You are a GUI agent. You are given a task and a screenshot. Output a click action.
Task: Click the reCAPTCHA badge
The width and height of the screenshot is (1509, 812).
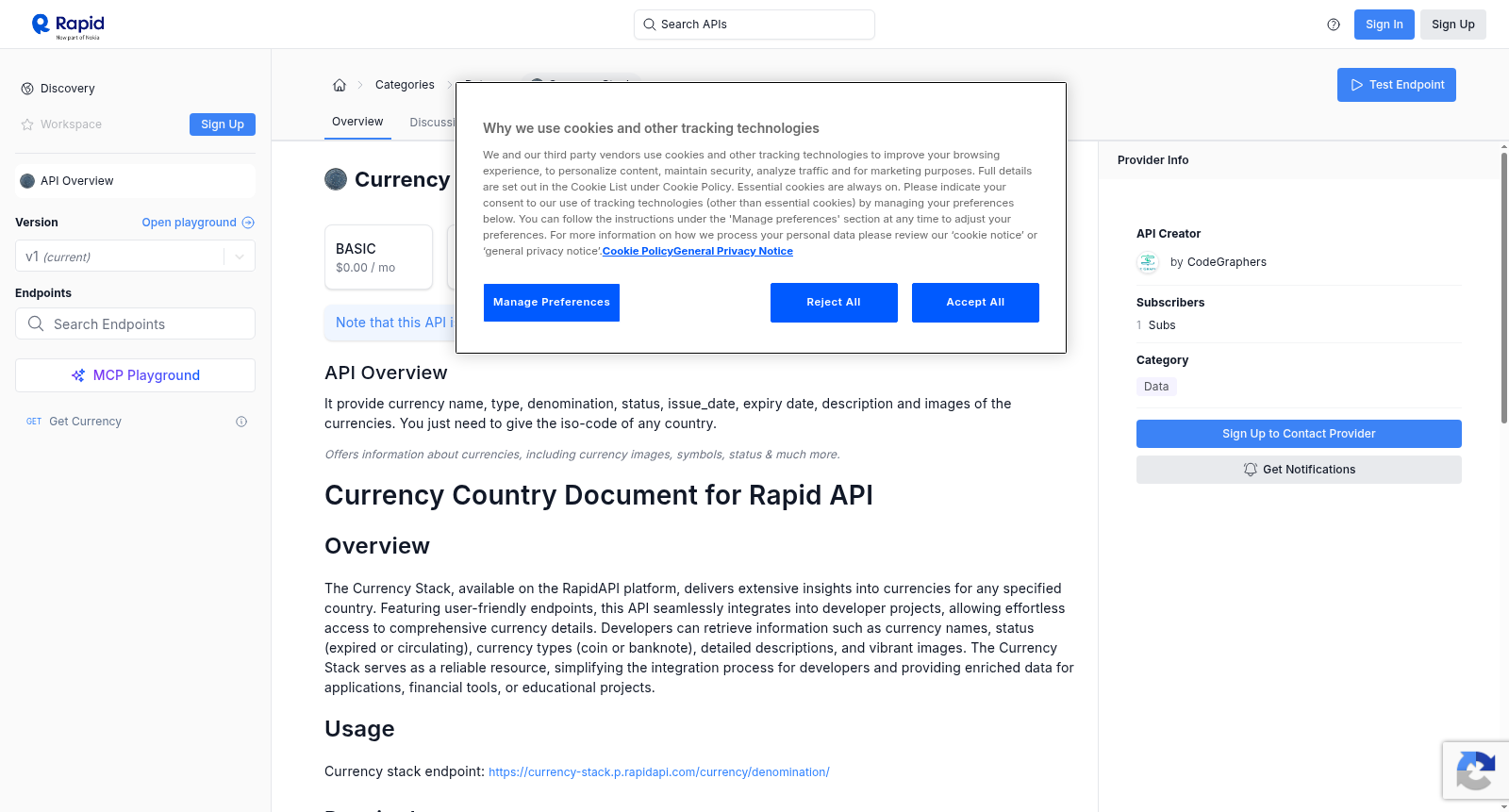pyautogui.click(x=1476, y=771)
